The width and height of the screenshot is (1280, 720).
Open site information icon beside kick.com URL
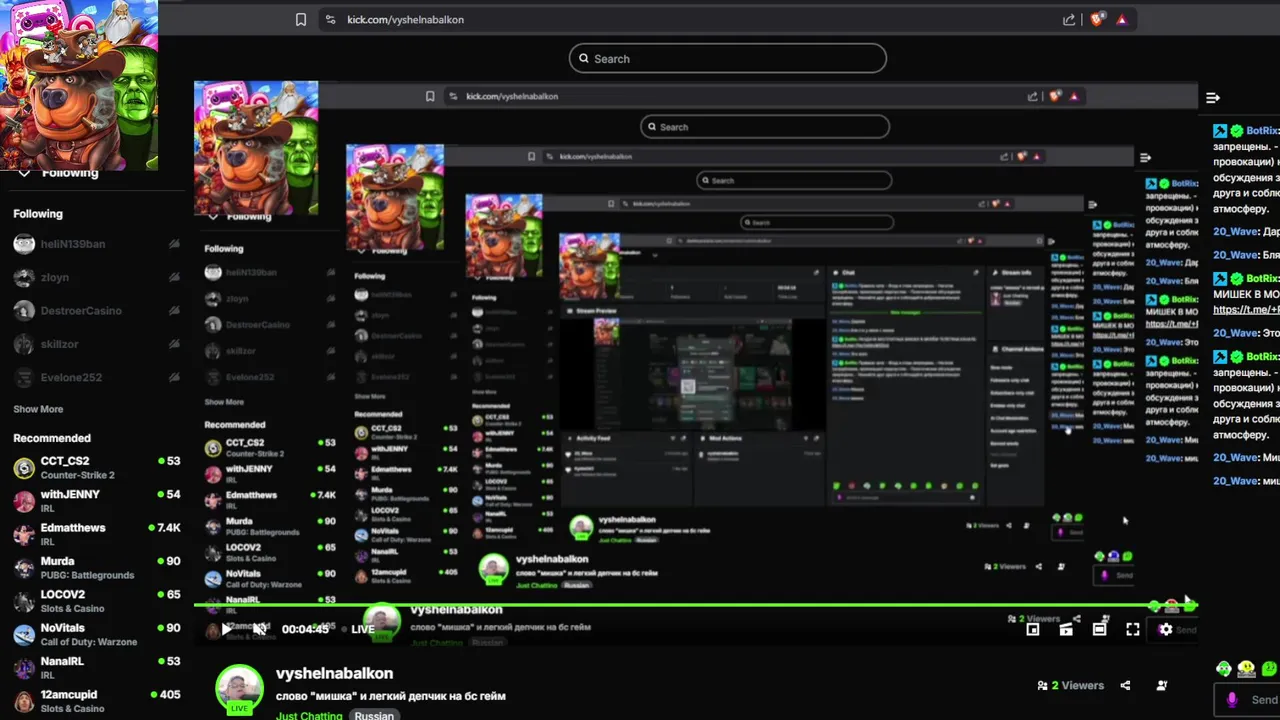pyautogui.click(x=330, y=19)
